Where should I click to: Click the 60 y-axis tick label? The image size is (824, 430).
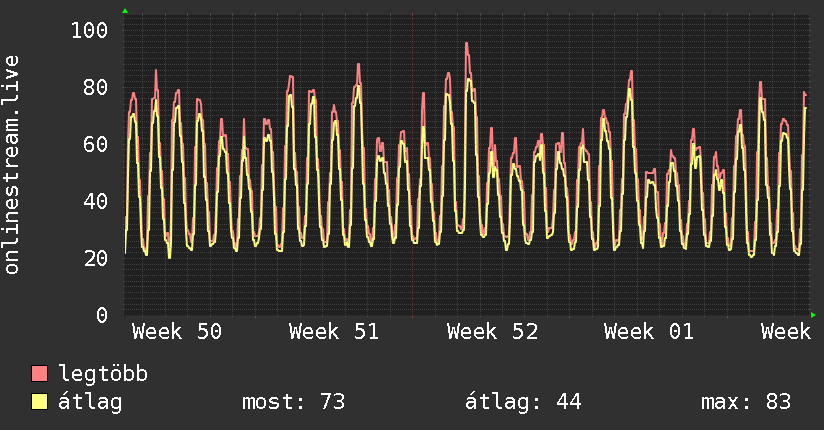[x=96, y=144]
